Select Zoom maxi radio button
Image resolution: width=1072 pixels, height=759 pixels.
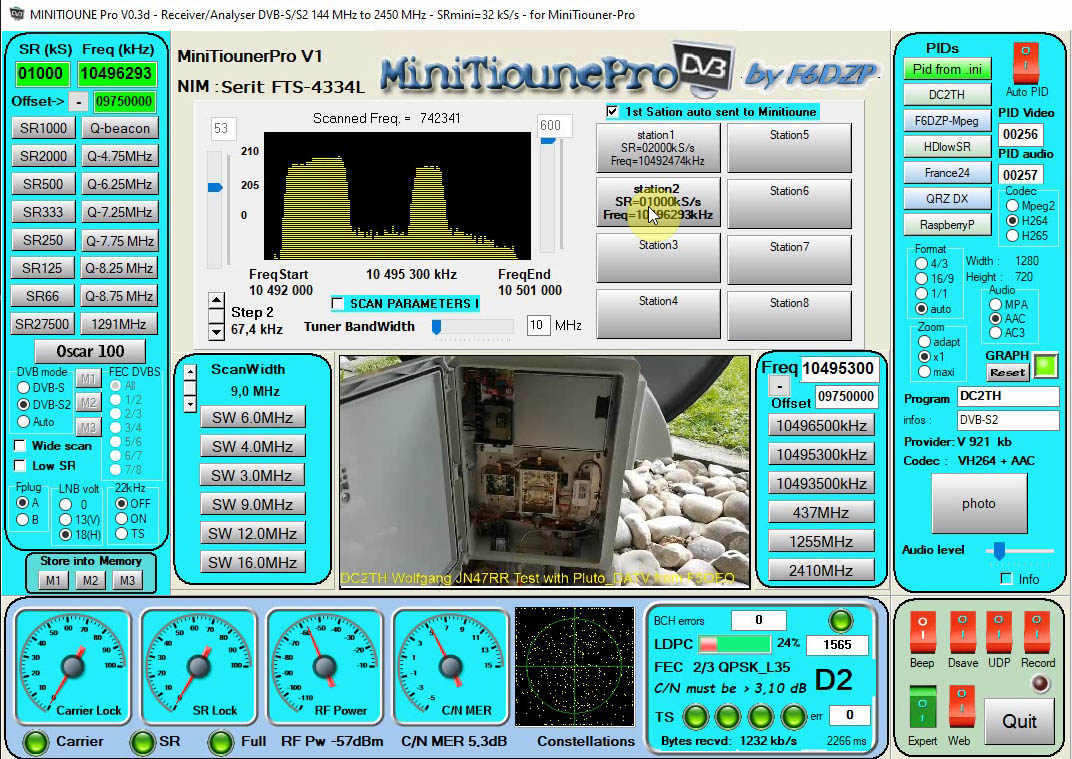pyautogui.click(x=924, y=372)
